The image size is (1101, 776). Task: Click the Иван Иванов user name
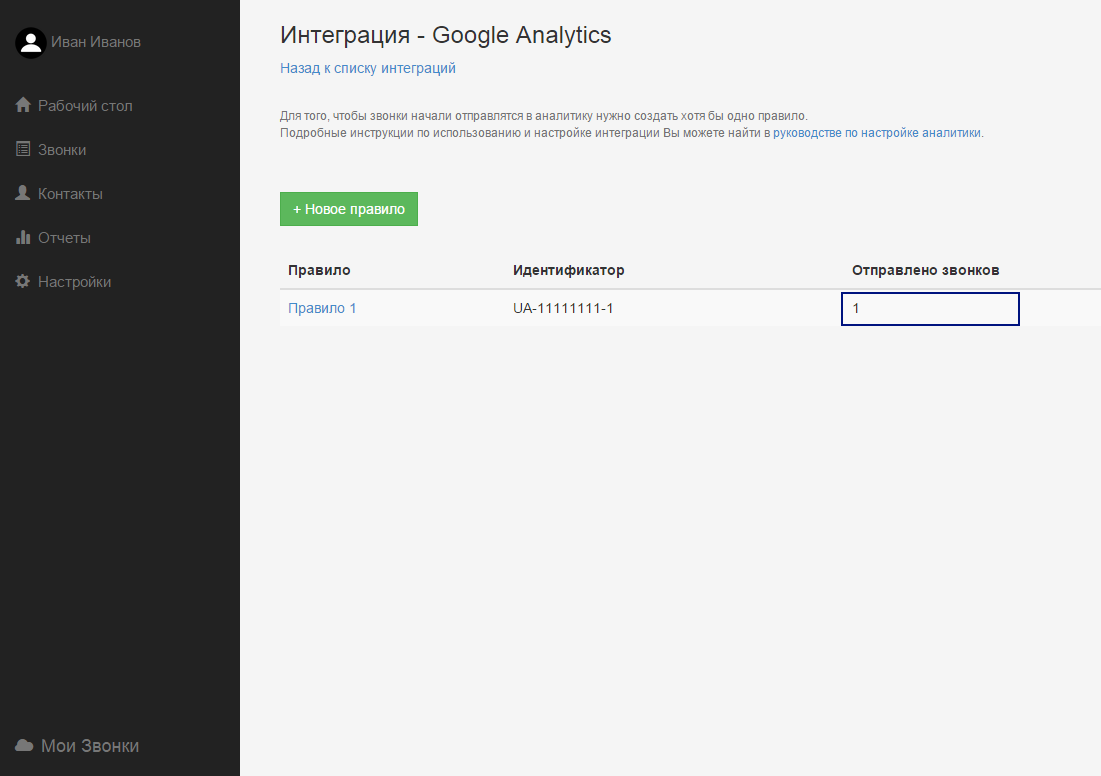click(95, 42)
